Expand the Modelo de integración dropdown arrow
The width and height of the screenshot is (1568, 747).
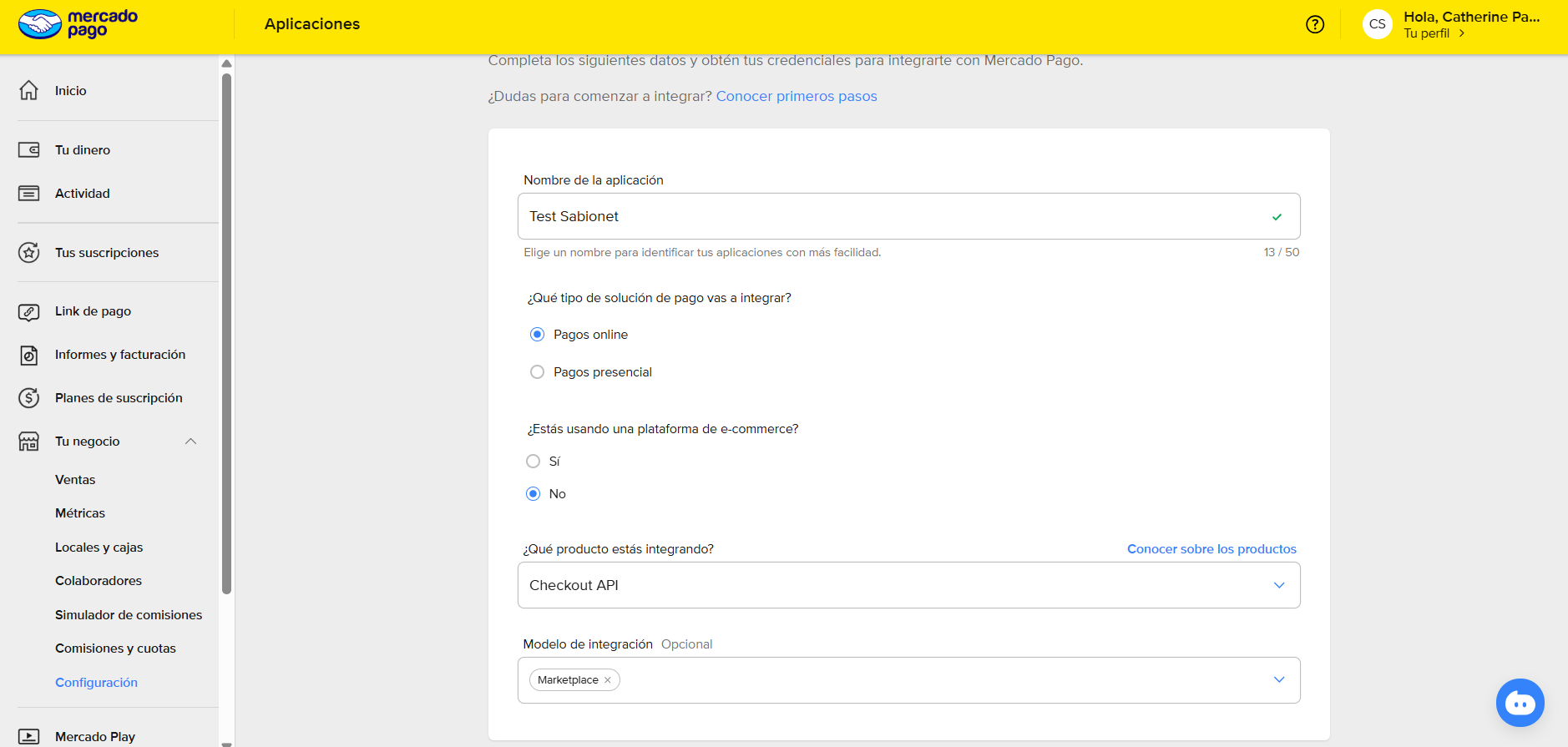1279,680
